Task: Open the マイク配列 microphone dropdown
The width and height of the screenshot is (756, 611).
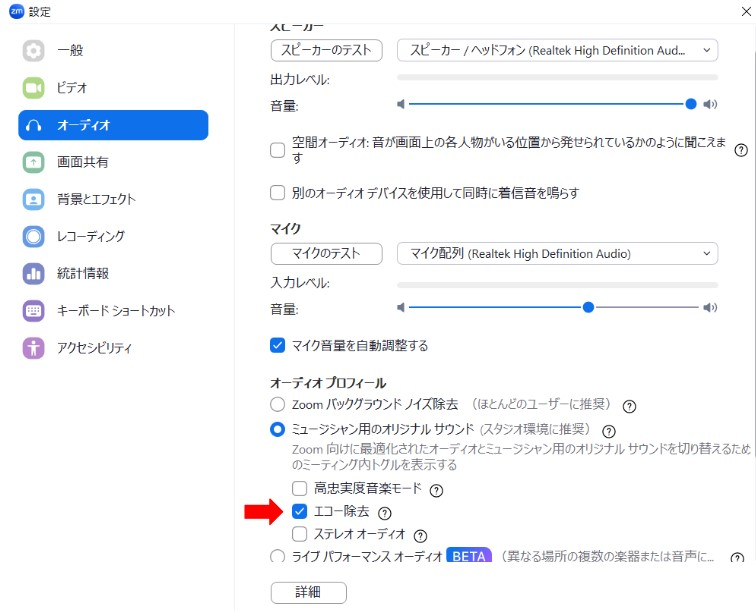Action: (x=557, y=254)
